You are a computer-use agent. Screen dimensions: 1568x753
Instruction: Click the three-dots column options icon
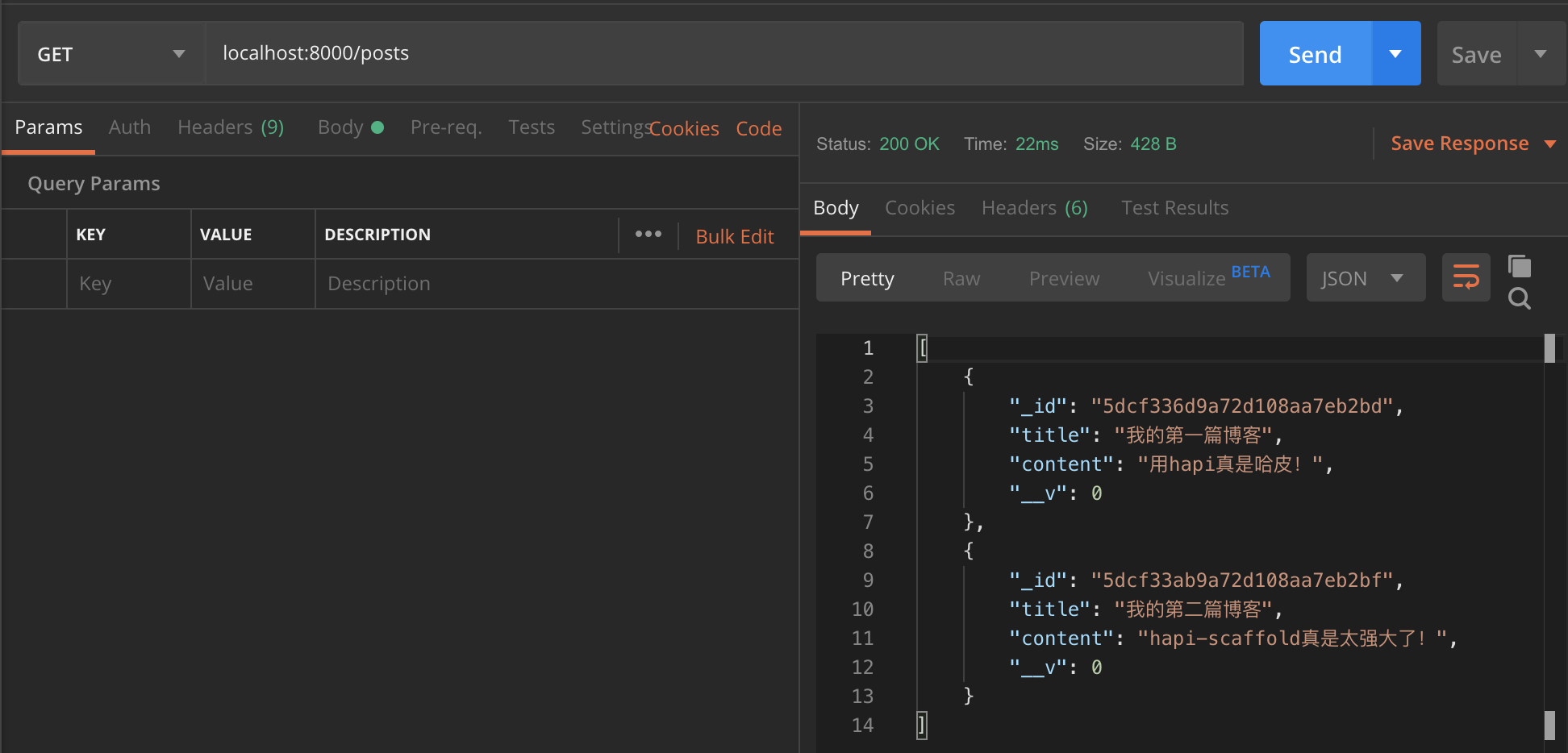[x=648, y=235]
